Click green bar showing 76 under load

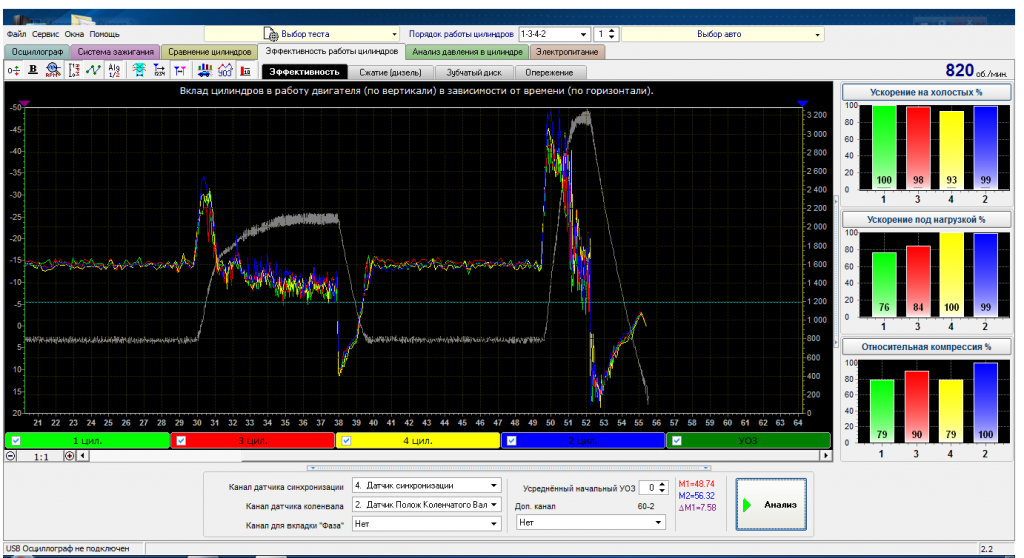[x=884, y=285]
